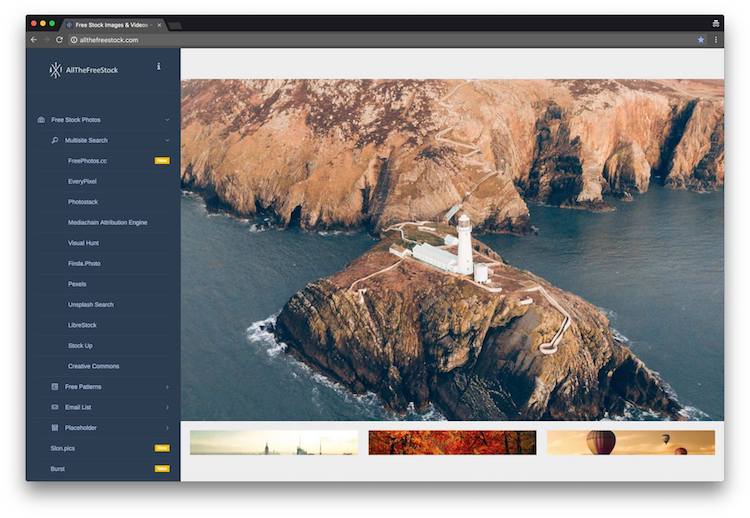Open Burst sidebar link
The width and height of the screenshot is (750, 518).
point(57,469)
